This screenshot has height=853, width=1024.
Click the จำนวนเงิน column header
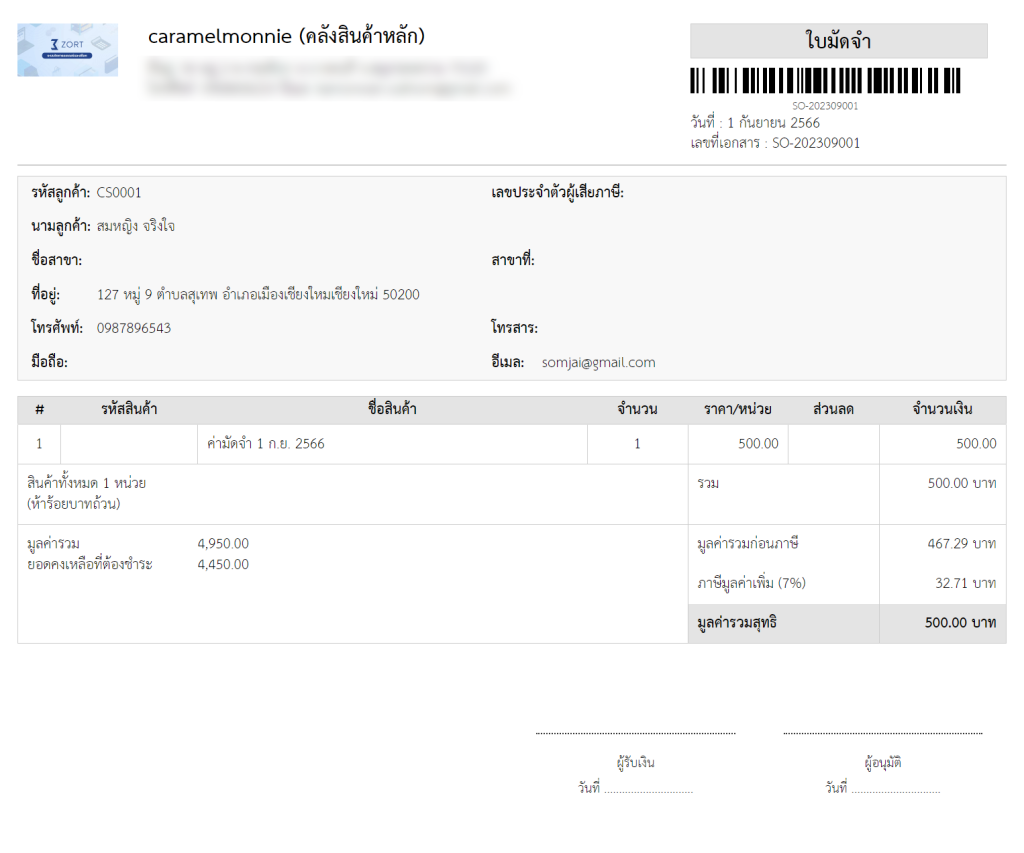(x=942, y=409)
